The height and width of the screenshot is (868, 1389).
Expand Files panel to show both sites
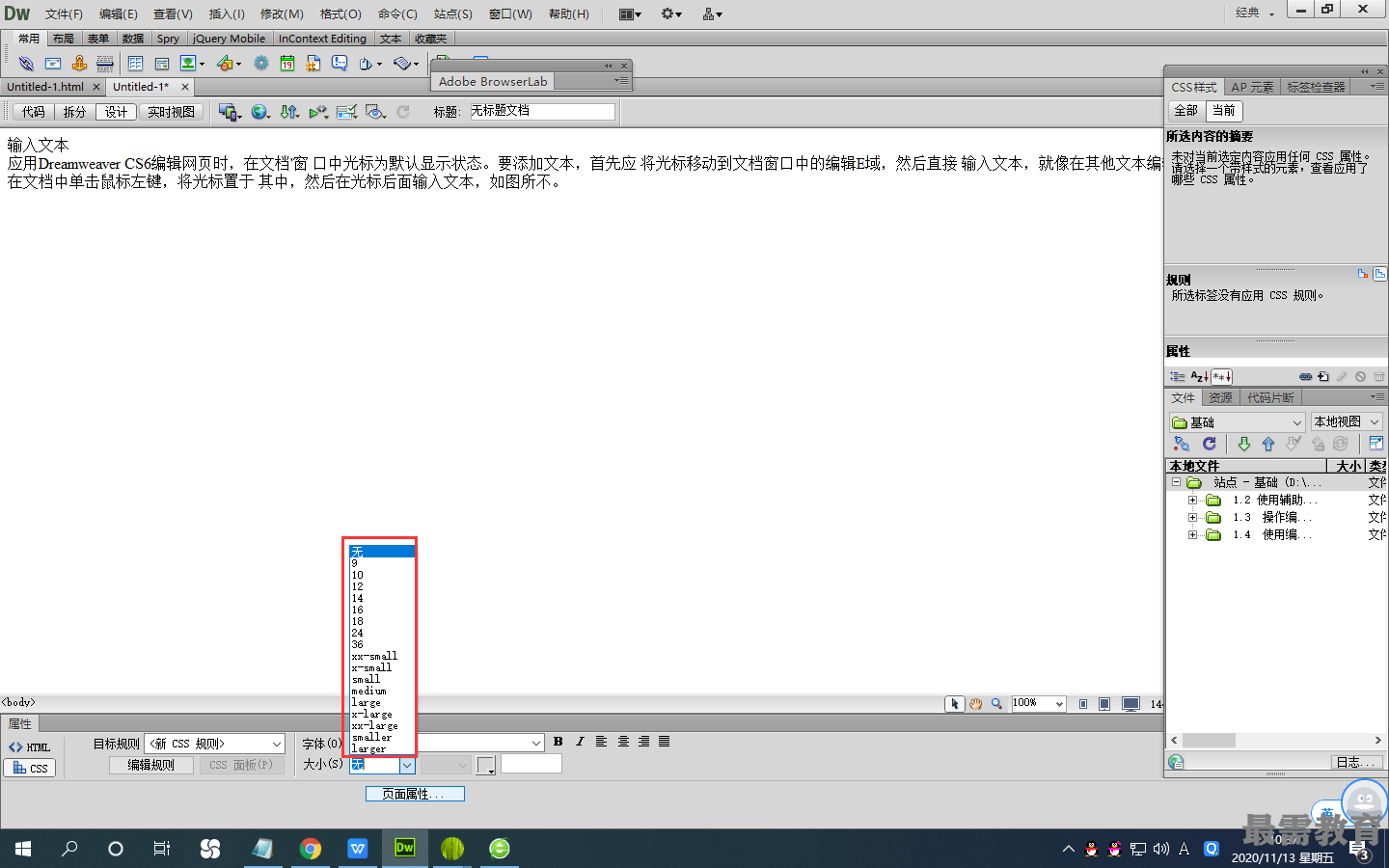(x=1376, y=444)
